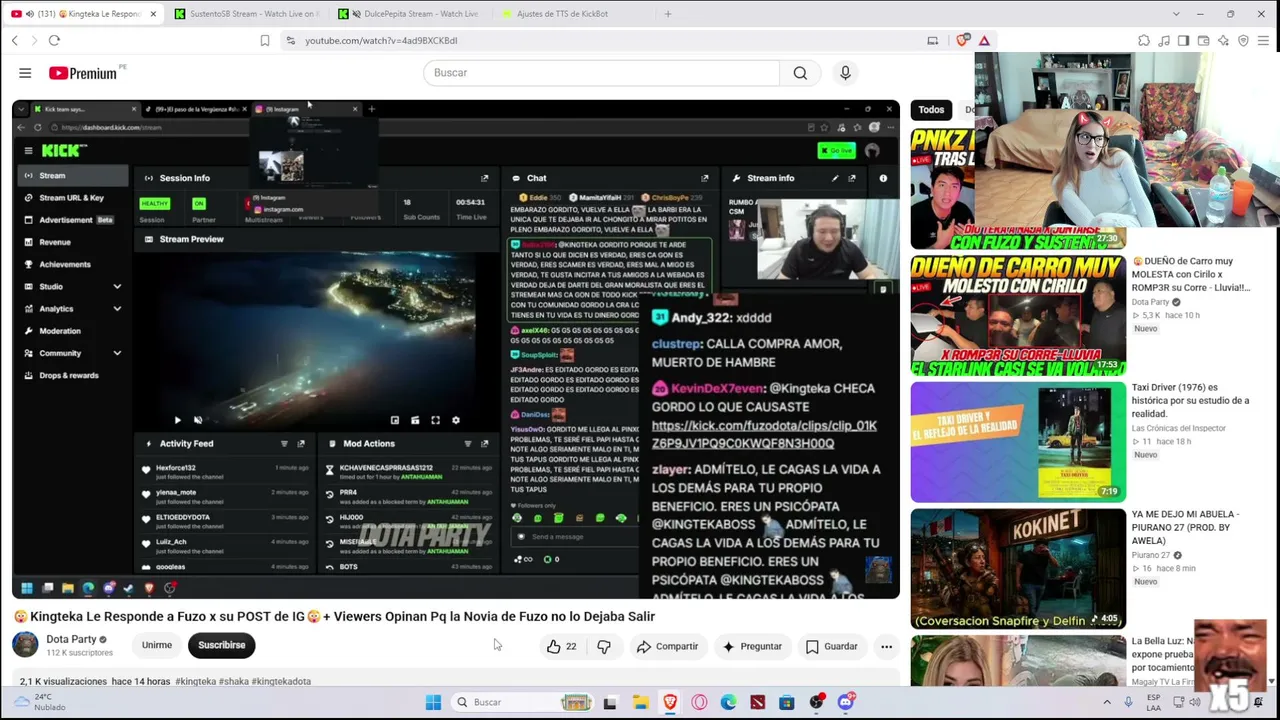
Task: Close the Kingteka YouTube tab
Action: pyautogui.click(x=153, y=14)
